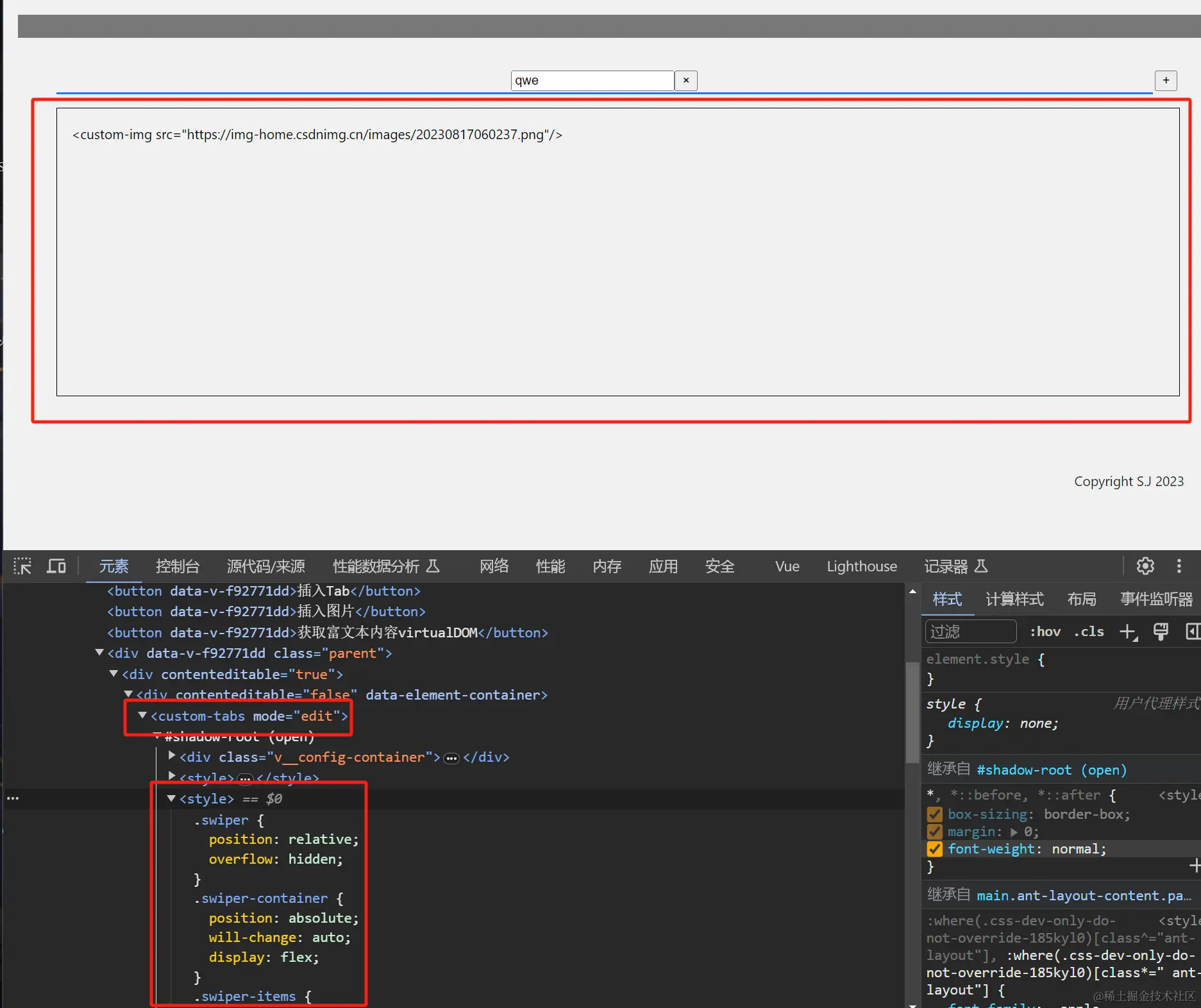Toggle the device toolbar icon
Viewport: 1201px width, 1008px height.
56,566
